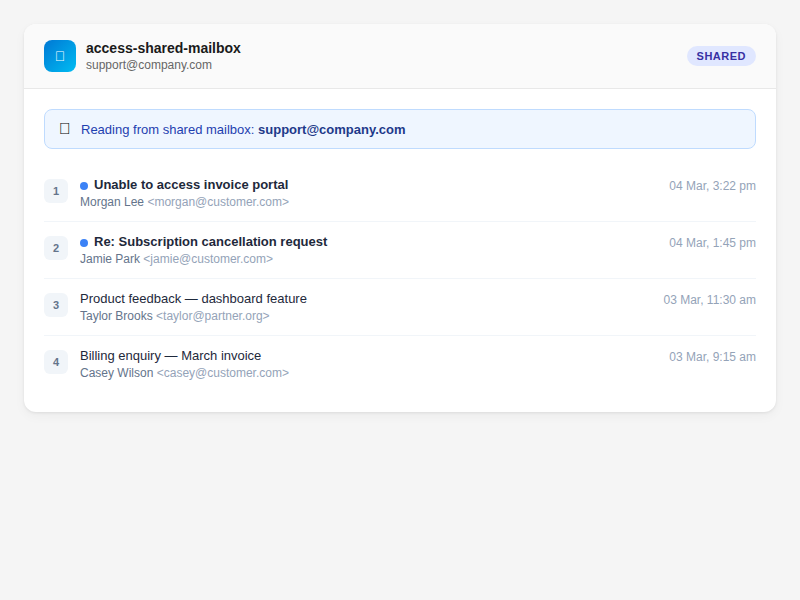Select the number badge for email 2
This screenshot has width=800, height=600.
56,248
